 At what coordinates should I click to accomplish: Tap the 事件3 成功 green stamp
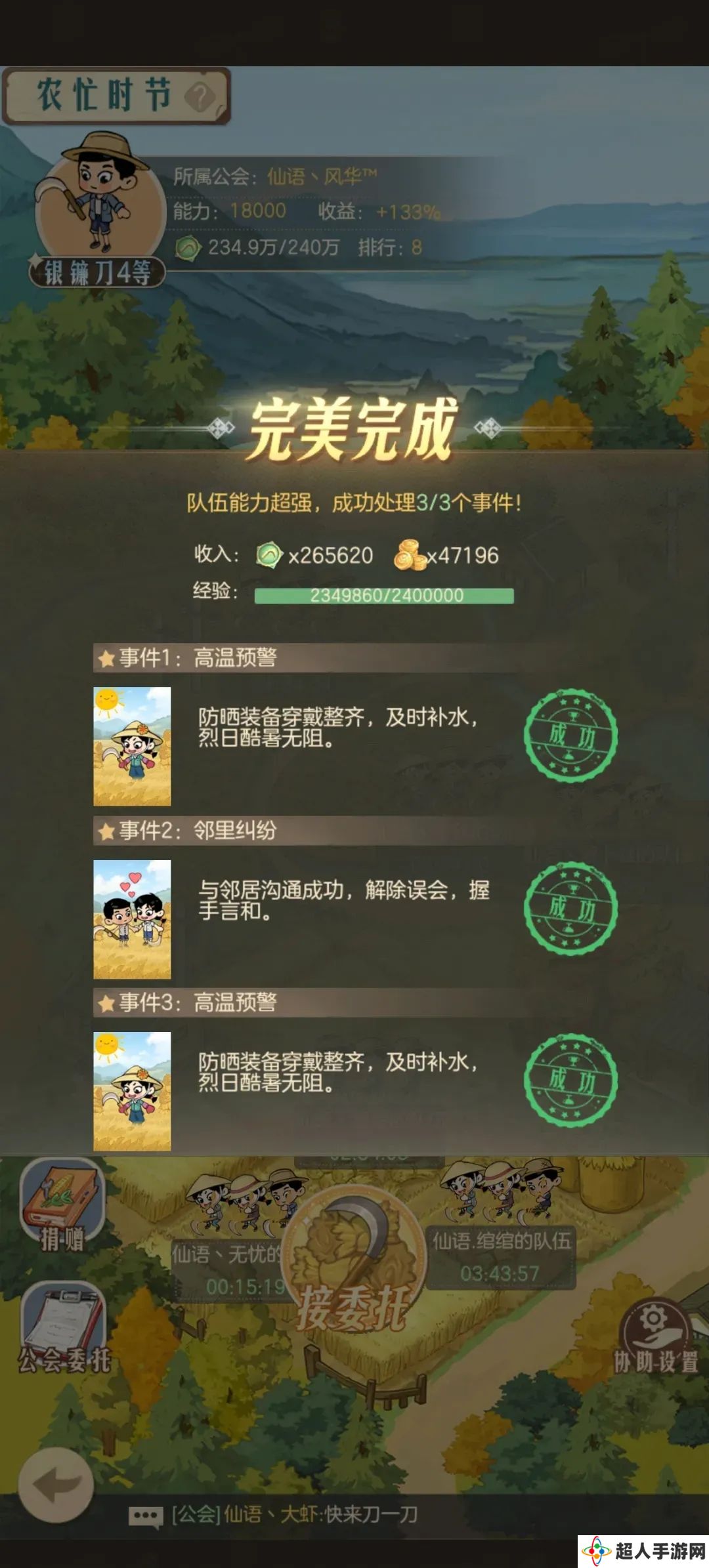click(x=570, y=1081)
